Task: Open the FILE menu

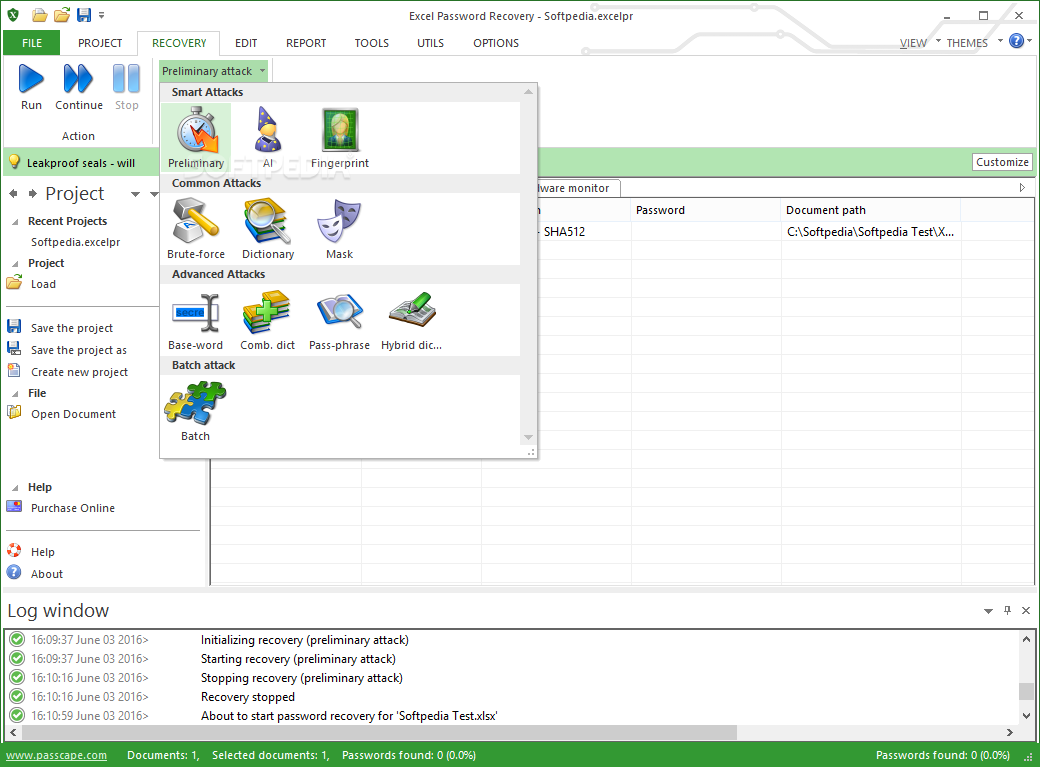Action: coord(32,43)
